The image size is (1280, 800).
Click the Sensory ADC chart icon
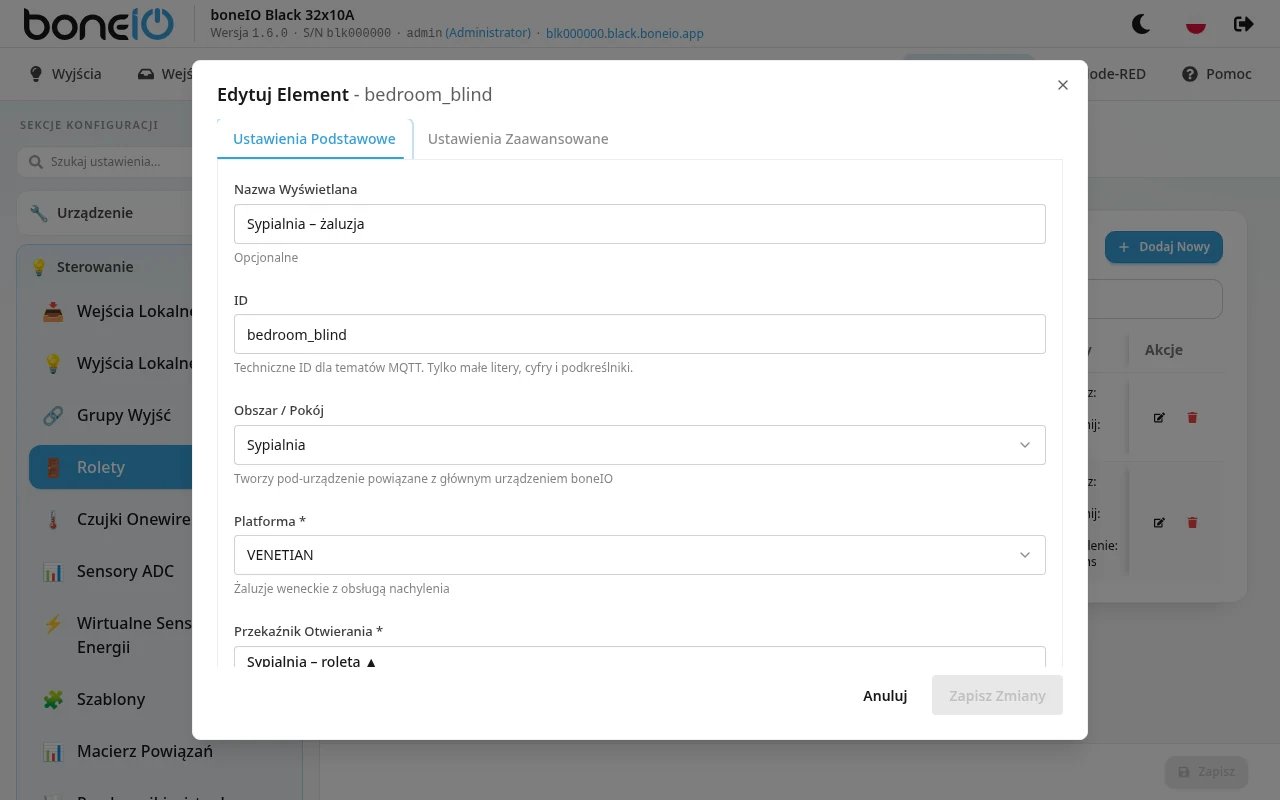(x=53, y=571)
